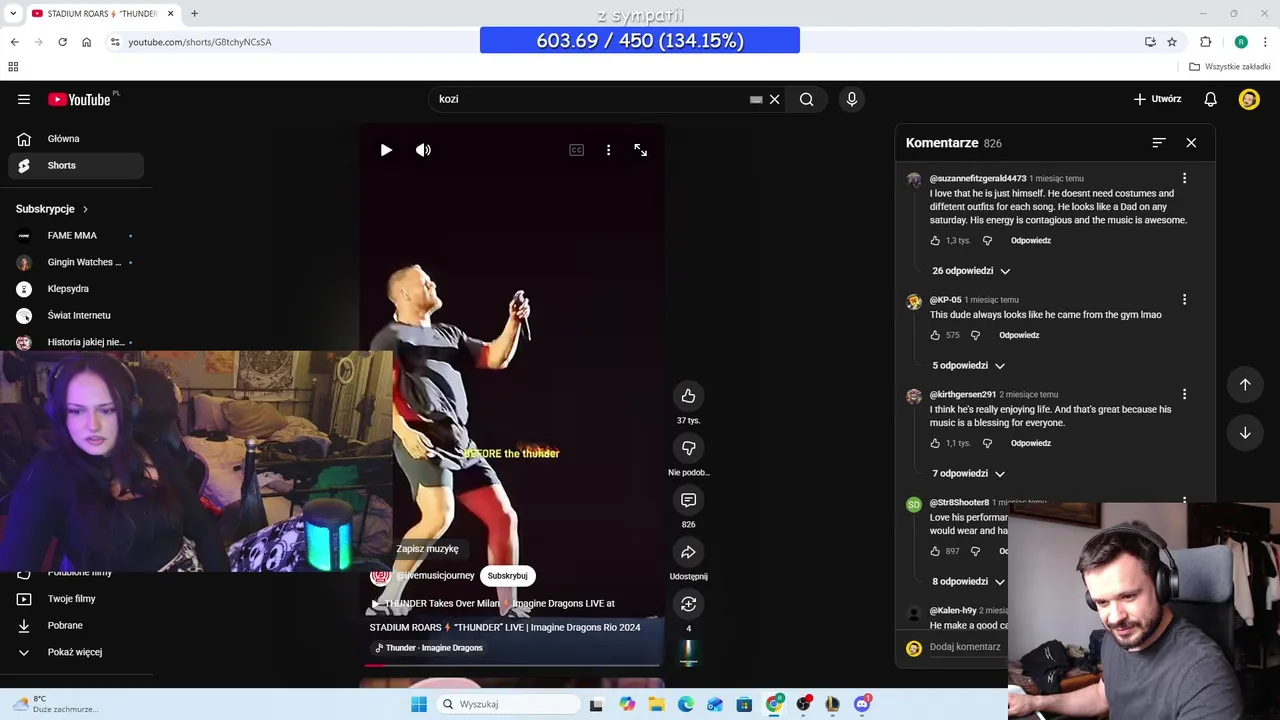Open Discord from the taskbar
This screenshot has width=1280, height=720.
point(862,704)
